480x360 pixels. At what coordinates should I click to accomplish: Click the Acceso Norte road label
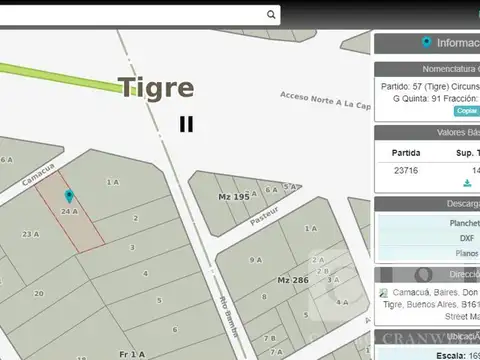coord(325,100)
